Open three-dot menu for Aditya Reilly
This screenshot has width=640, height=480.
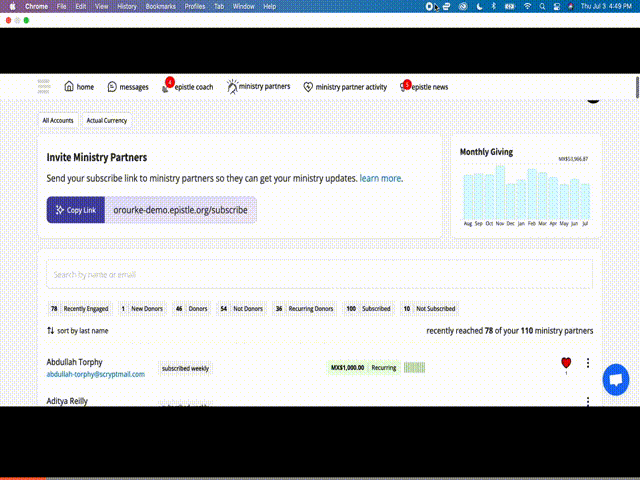click(588, 402)
